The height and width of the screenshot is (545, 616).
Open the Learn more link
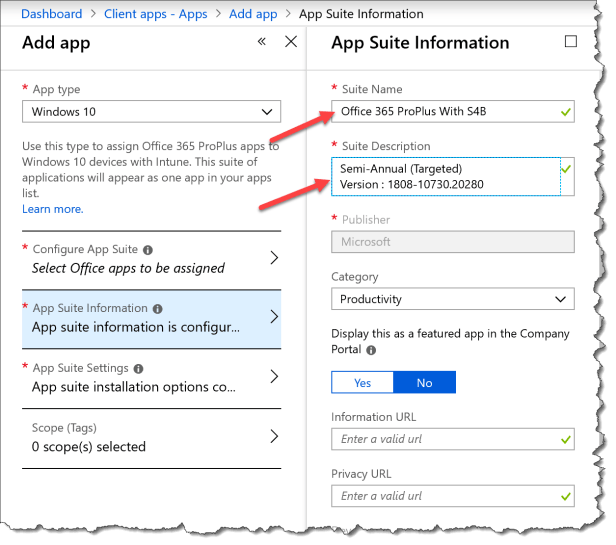tap(53, 209)
